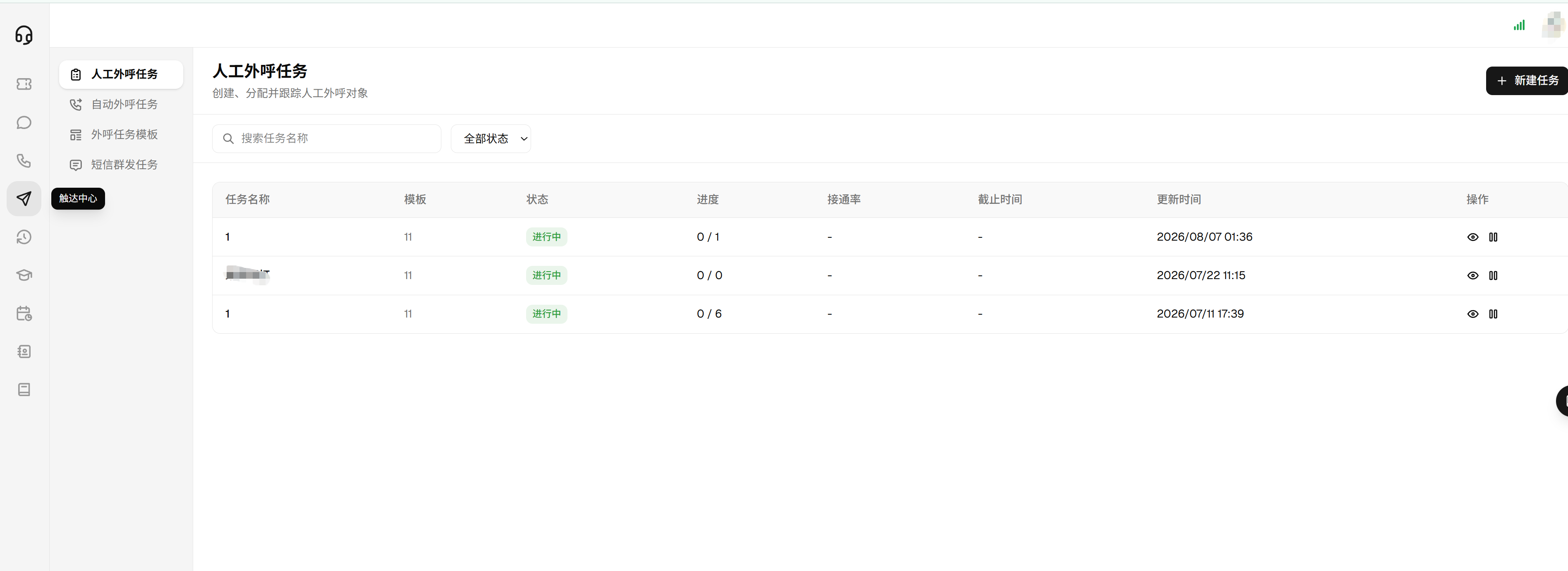Click the progress value 0 / 6
Viewport: 1568px width, 571px height.
(710, 314)
